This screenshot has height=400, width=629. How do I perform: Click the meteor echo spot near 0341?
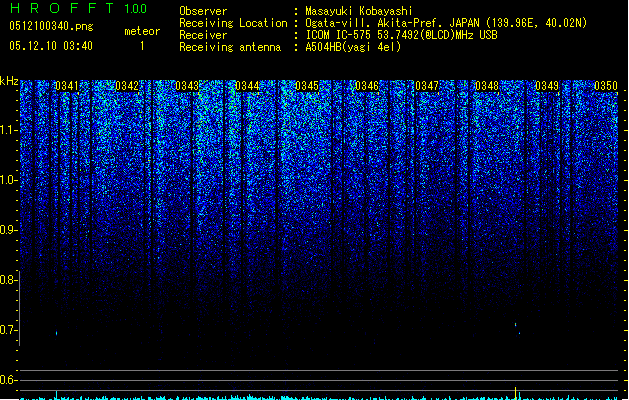point(57,333)
